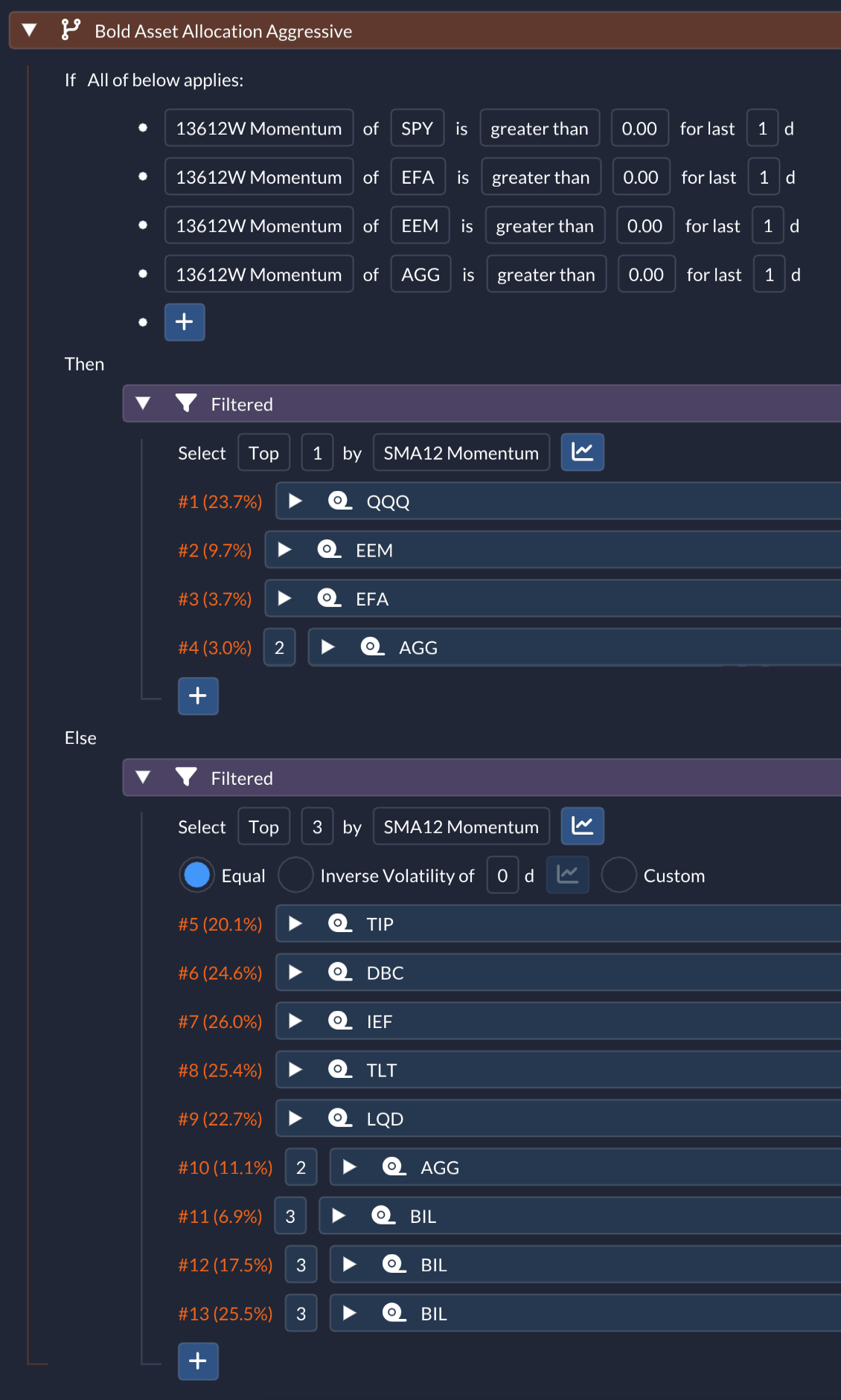Click the branch icon beside Bold Asset Allocation Aggressive
This screenshot has height=1400, width=841.
point(71,30)
